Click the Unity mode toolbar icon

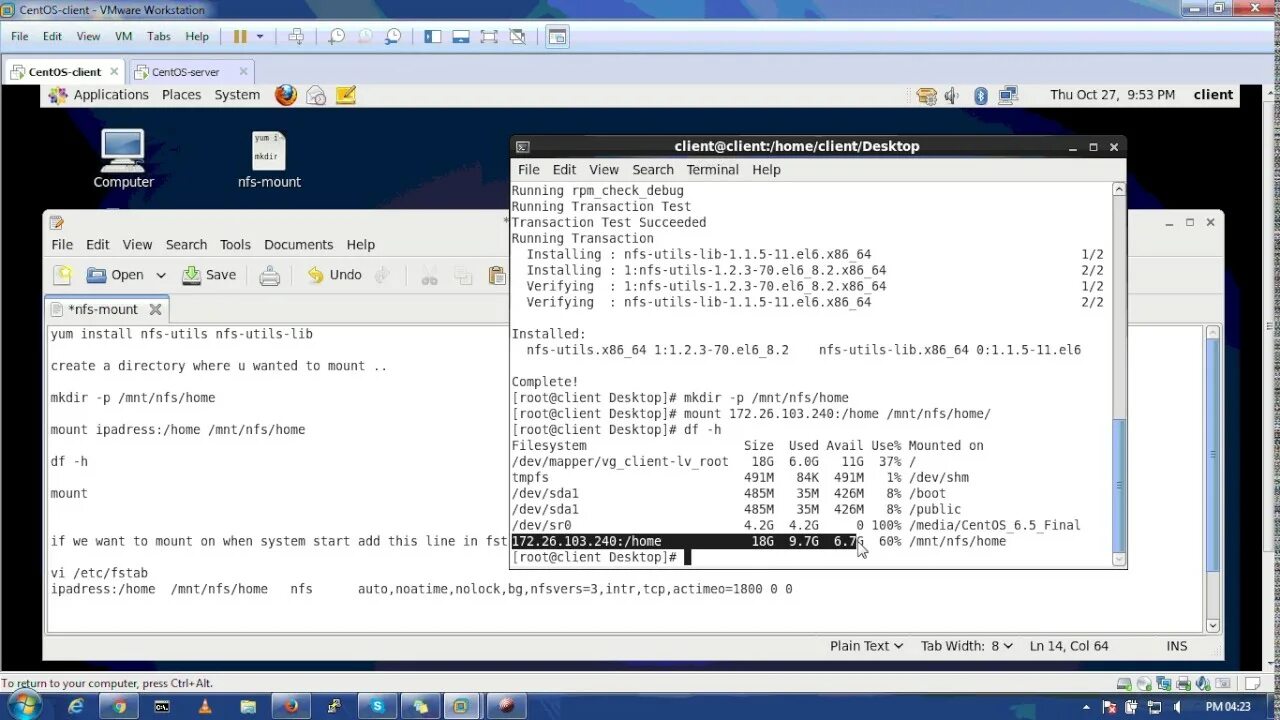pyautogui.click(x=517, y=36)
